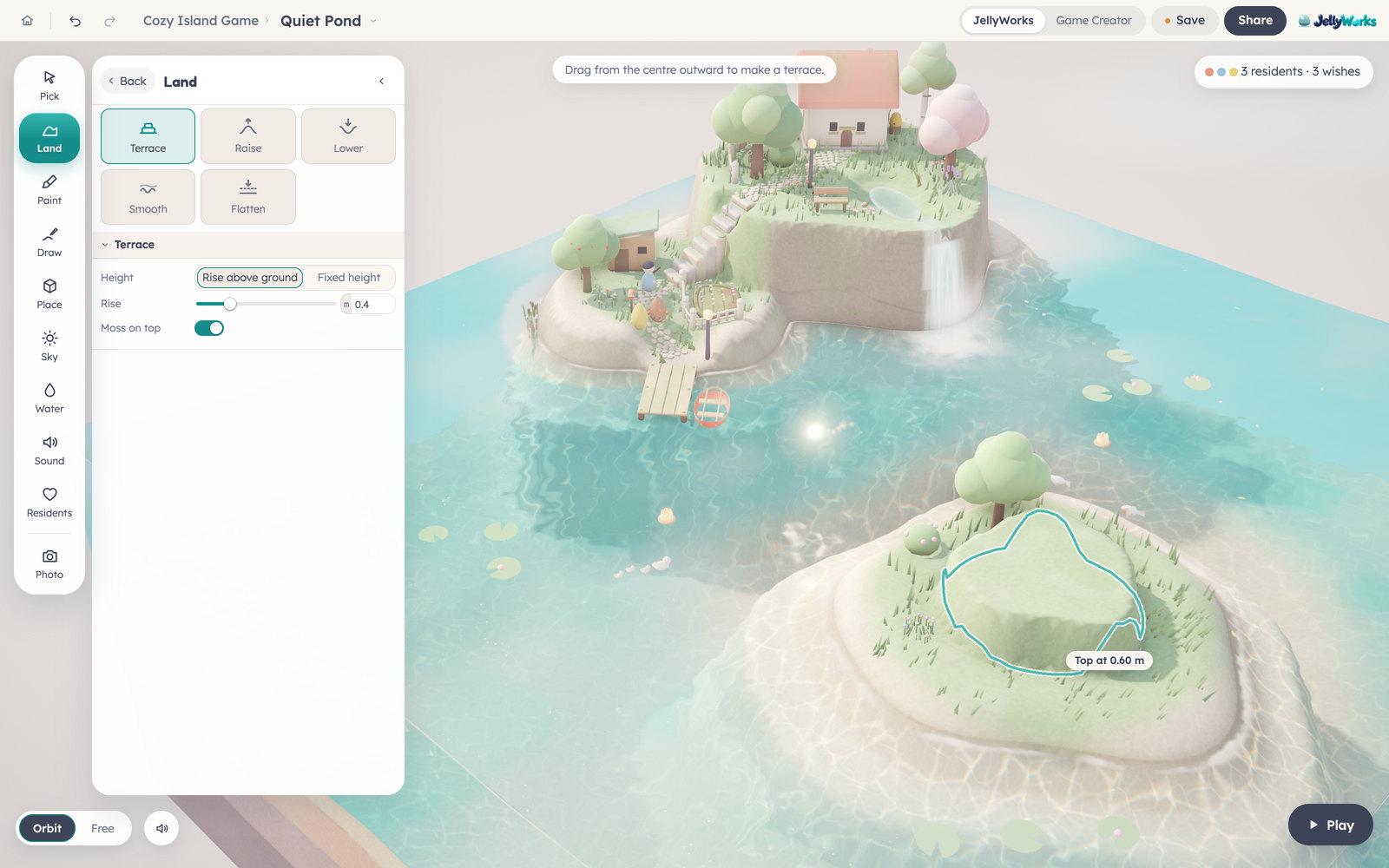Screen dimensions: 1389x868
Task: Open the Sound tool in sidebar
Action: 49,450
